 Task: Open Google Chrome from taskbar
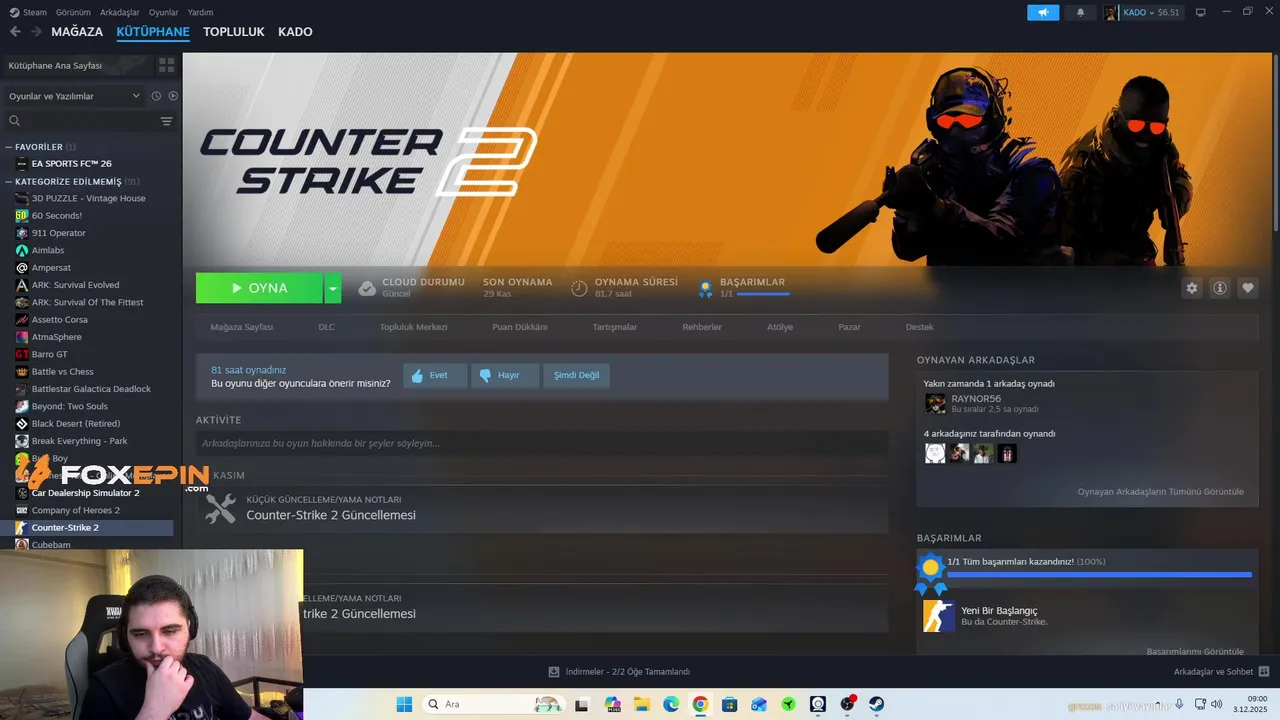click(x=700, y=704)
